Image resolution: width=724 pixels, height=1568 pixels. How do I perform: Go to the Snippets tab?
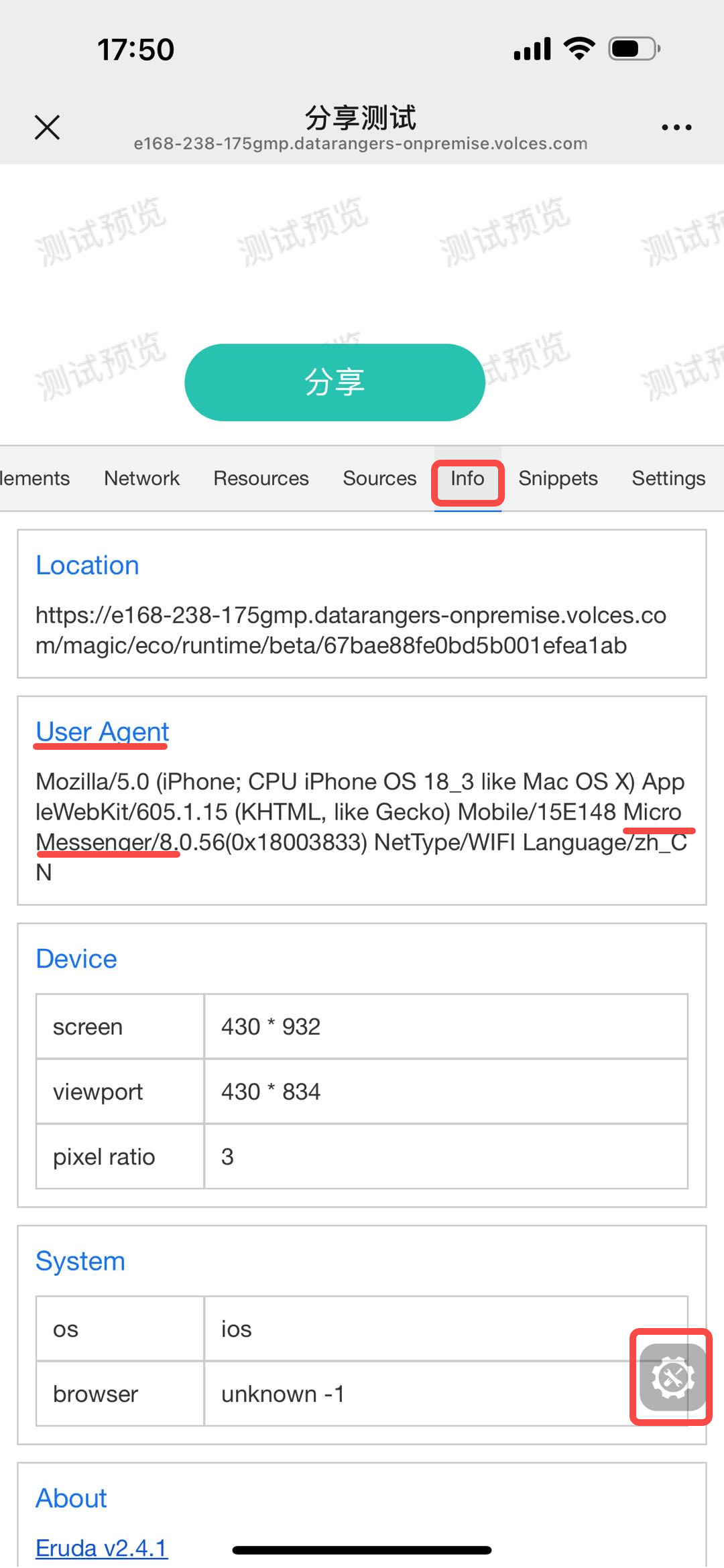click(x=558, y=478)
